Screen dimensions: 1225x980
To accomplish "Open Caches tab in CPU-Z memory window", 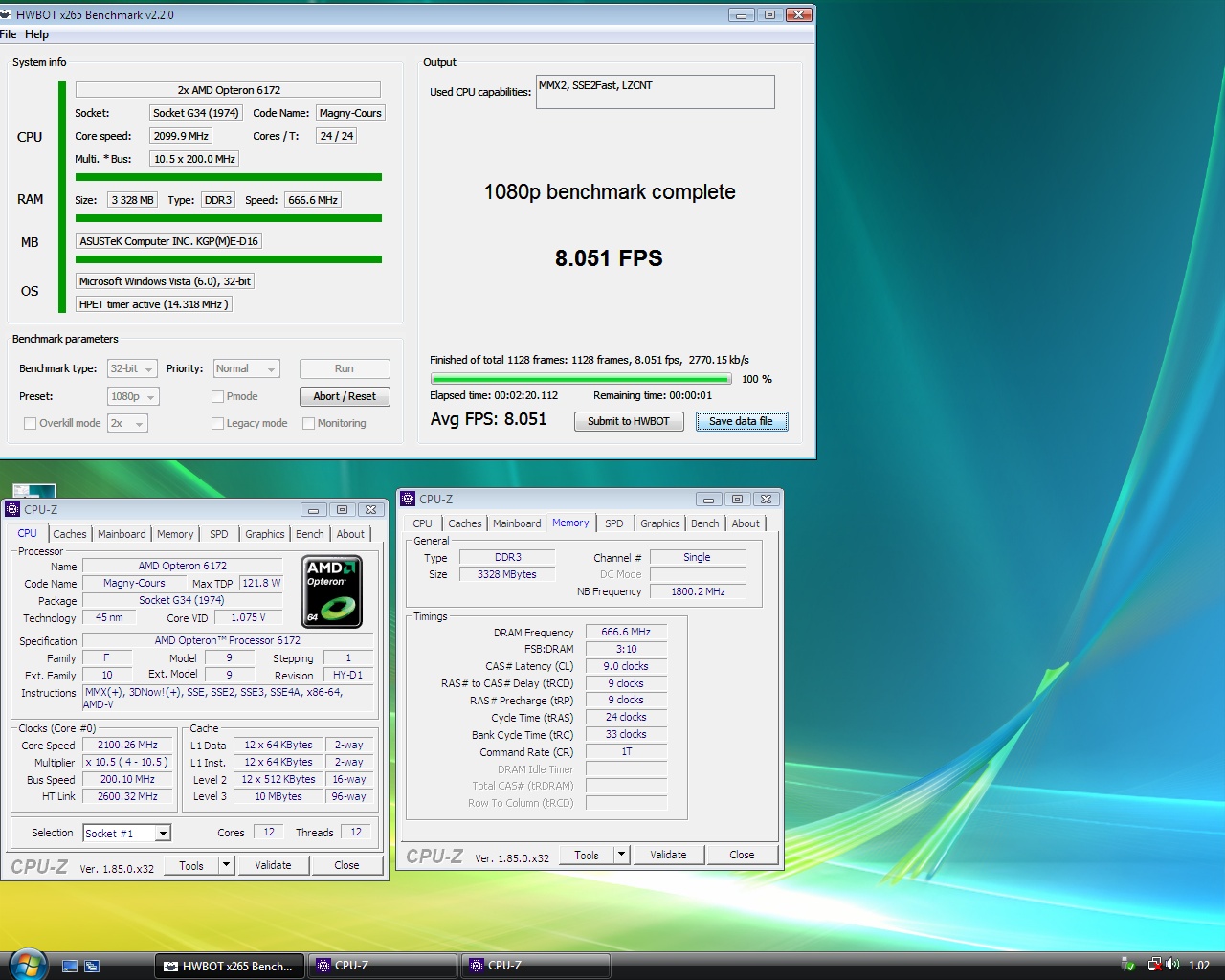I will [465, 523].
